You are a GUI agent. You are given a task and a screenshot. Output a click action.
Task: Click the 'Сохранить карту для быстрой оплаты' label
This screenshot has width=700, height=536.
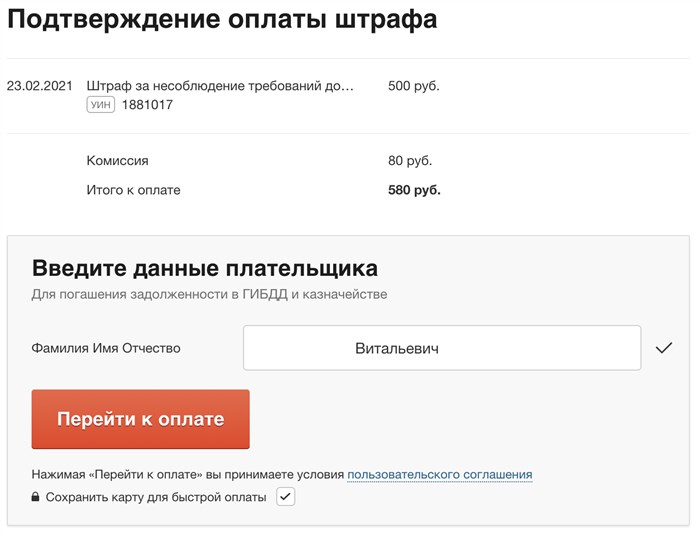click(x=156, y=497)
